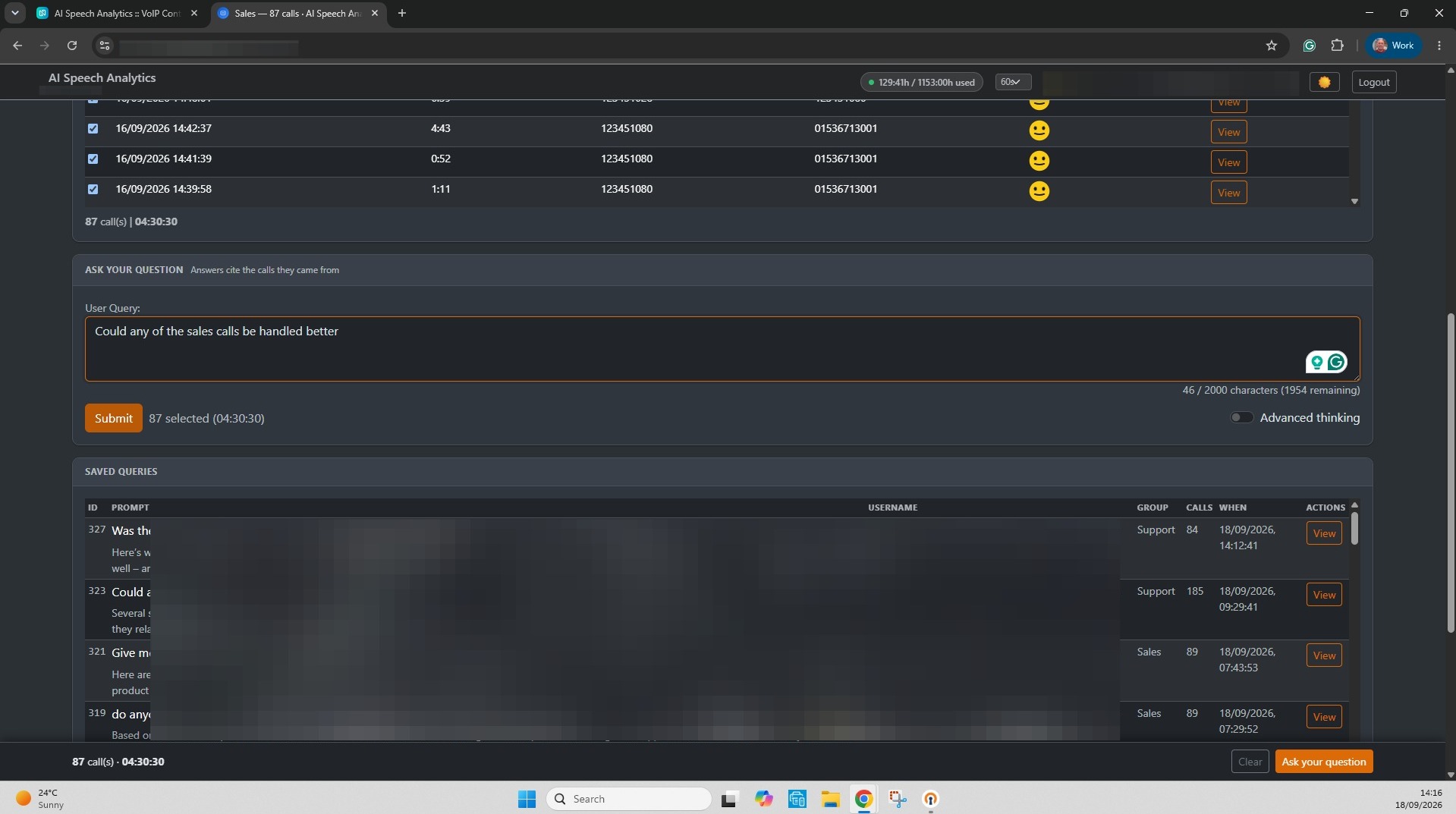Bookmark this page with star icon
The image size is (1456, 814).
tap(1272, 46)
